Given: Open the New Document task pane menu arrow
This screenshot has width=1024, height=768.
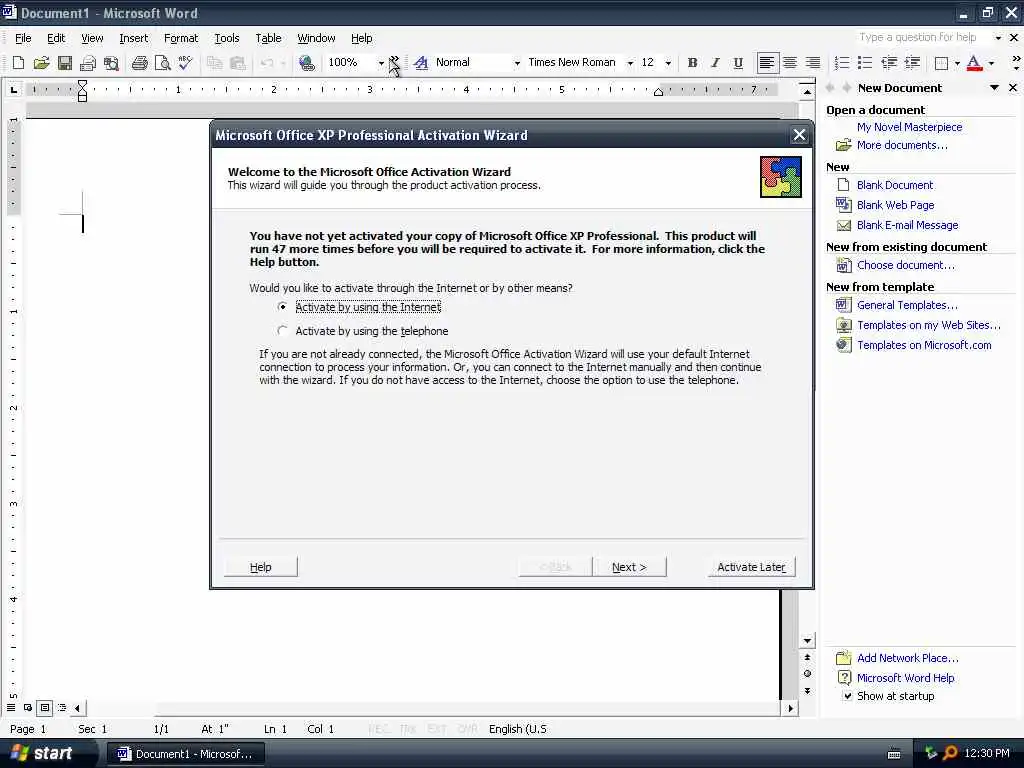Looking at the screenshot, I should 994,88.
